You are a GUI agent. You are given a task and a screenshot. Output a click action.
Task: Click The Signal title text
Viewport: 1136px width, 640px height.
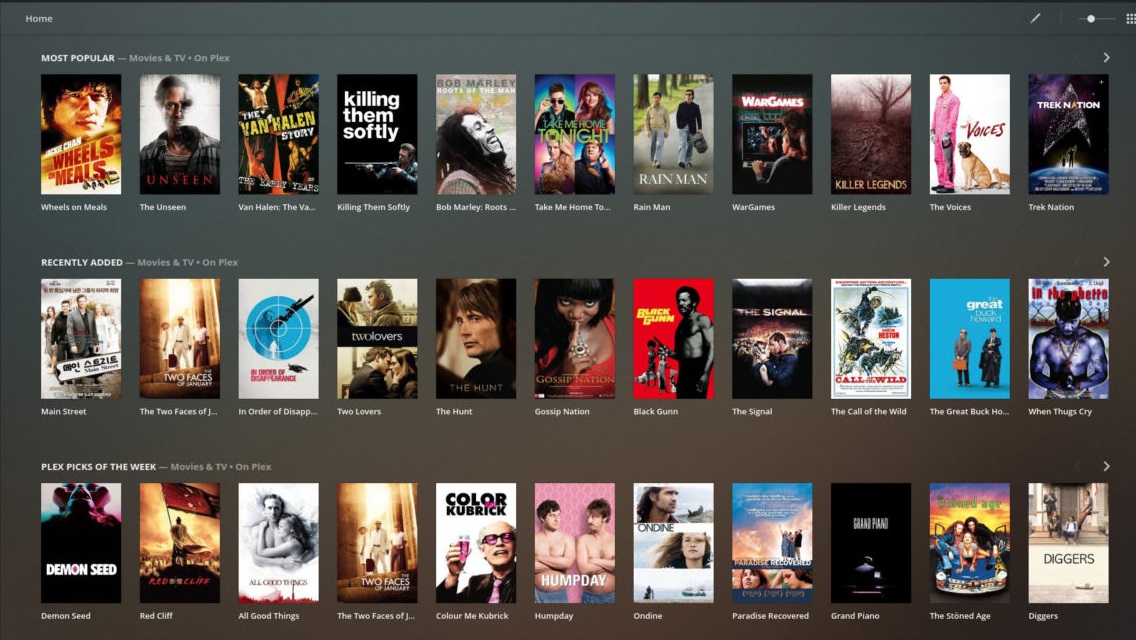coord(751,412)
